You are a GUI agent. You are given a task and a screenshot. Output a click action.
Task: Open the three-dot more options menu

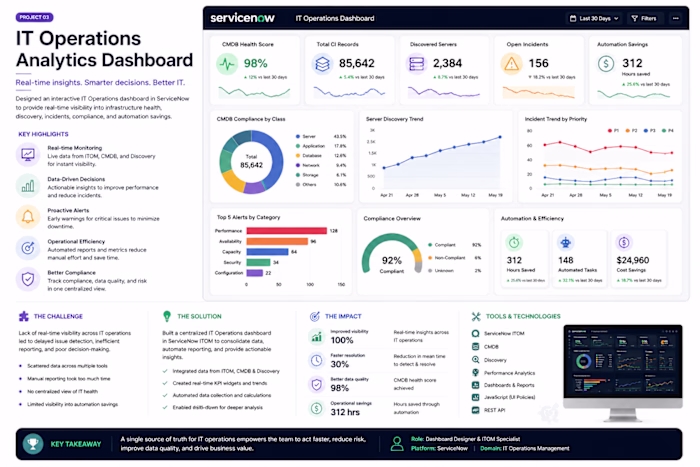(675, 18)
